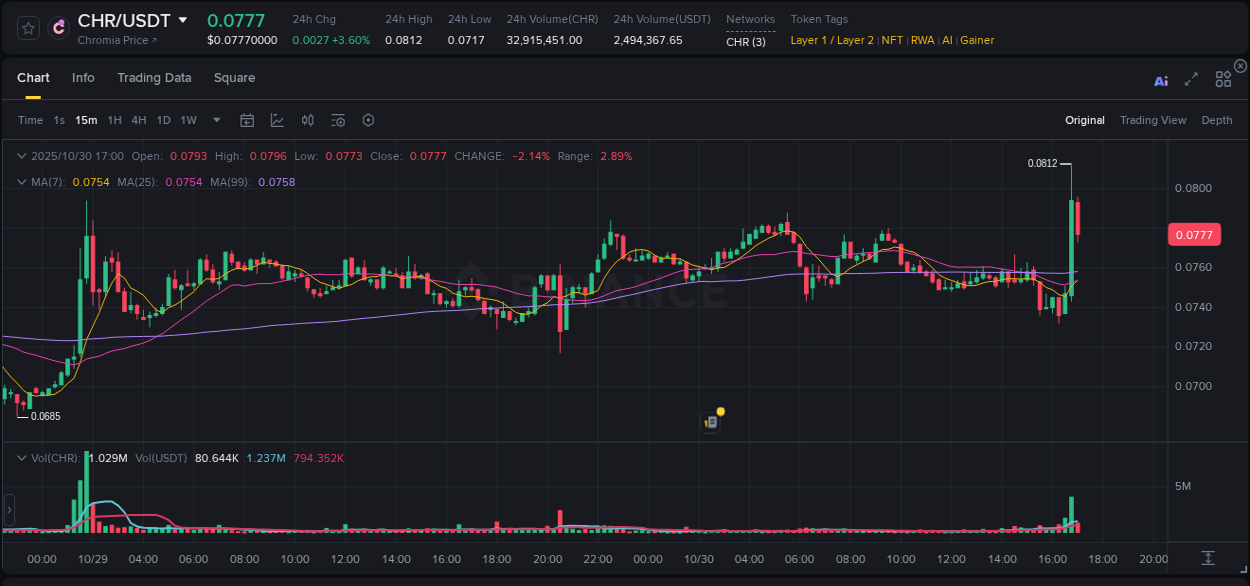Select the 1H timeframe interval

[x=114, y=120]
